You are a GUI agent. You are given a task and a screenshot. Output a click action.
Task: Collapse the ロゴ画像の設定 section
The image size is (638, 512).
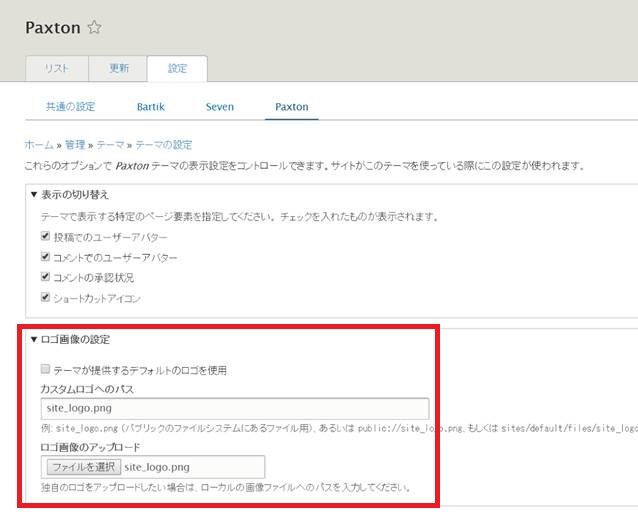pyautogui.click(x=34, y=339)
